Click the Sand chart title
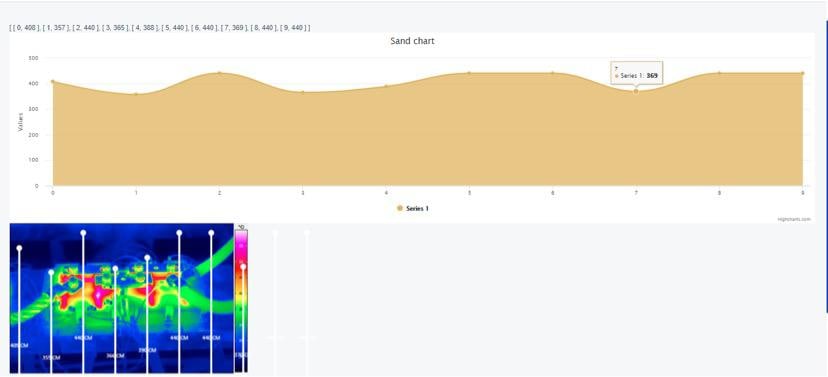The image size is (828, 377). click(x=412, y=41)
